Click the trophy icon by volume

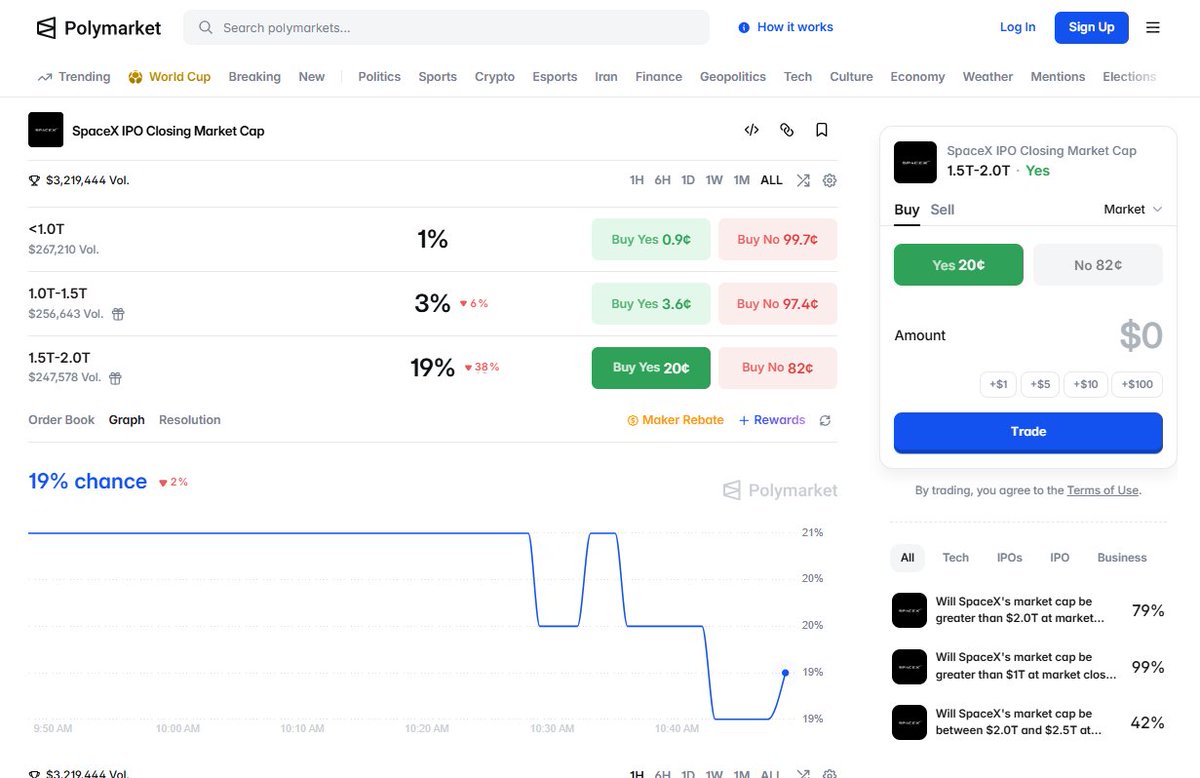[35, 181]
